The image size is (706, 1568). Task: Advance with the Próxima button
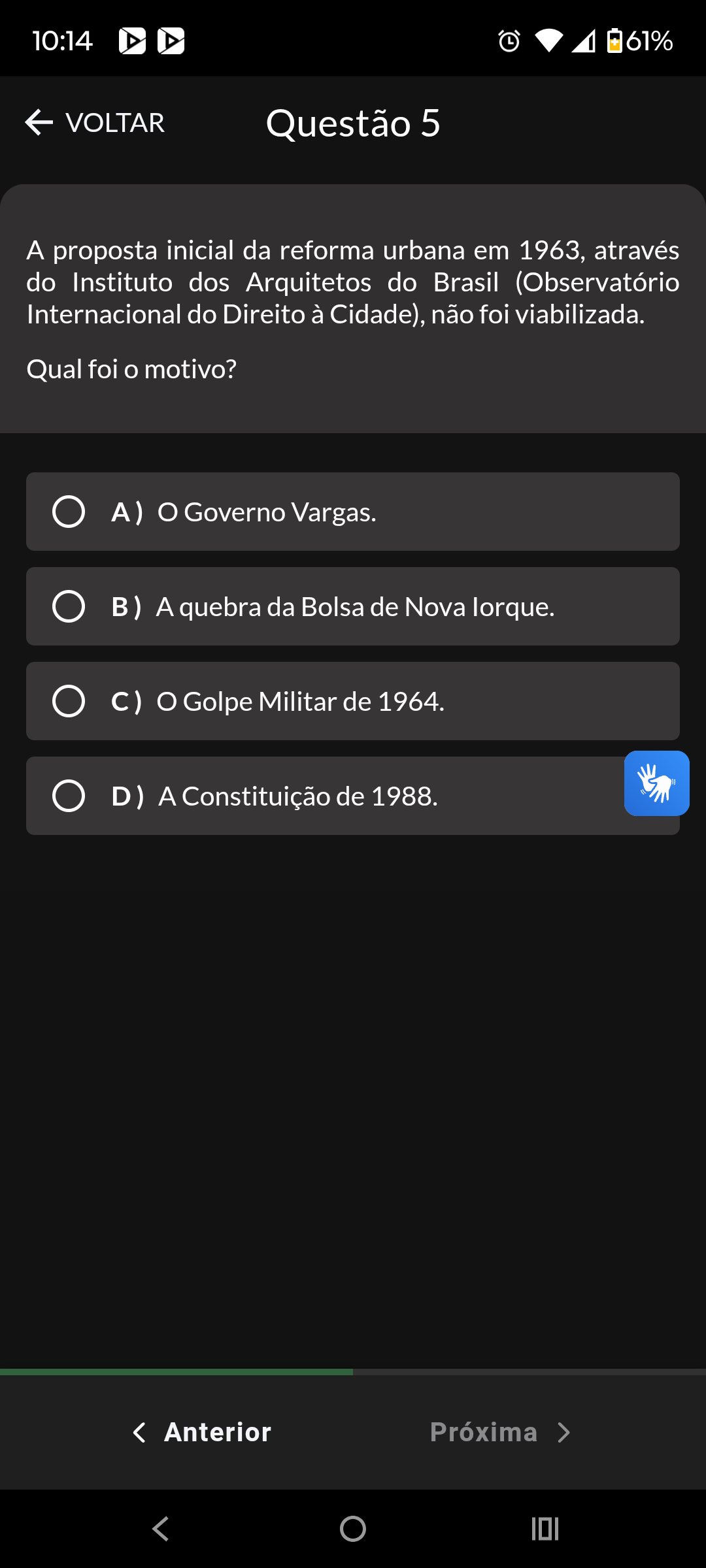[x=484, y=1432]
